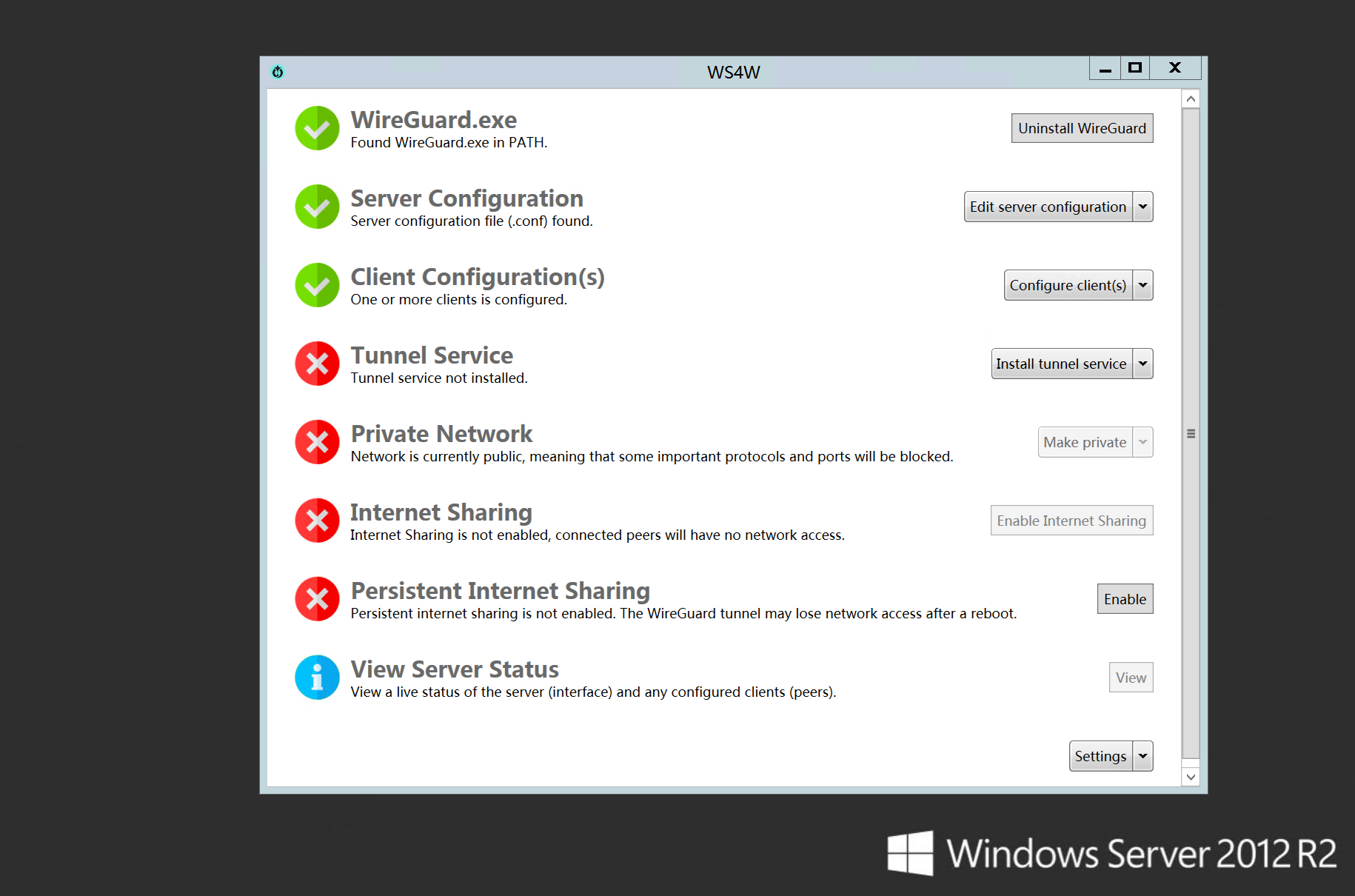The width and height of the screenshot is (1355, 896).
Task: Click the blue info icon for View Server Status
Action: 317,678
